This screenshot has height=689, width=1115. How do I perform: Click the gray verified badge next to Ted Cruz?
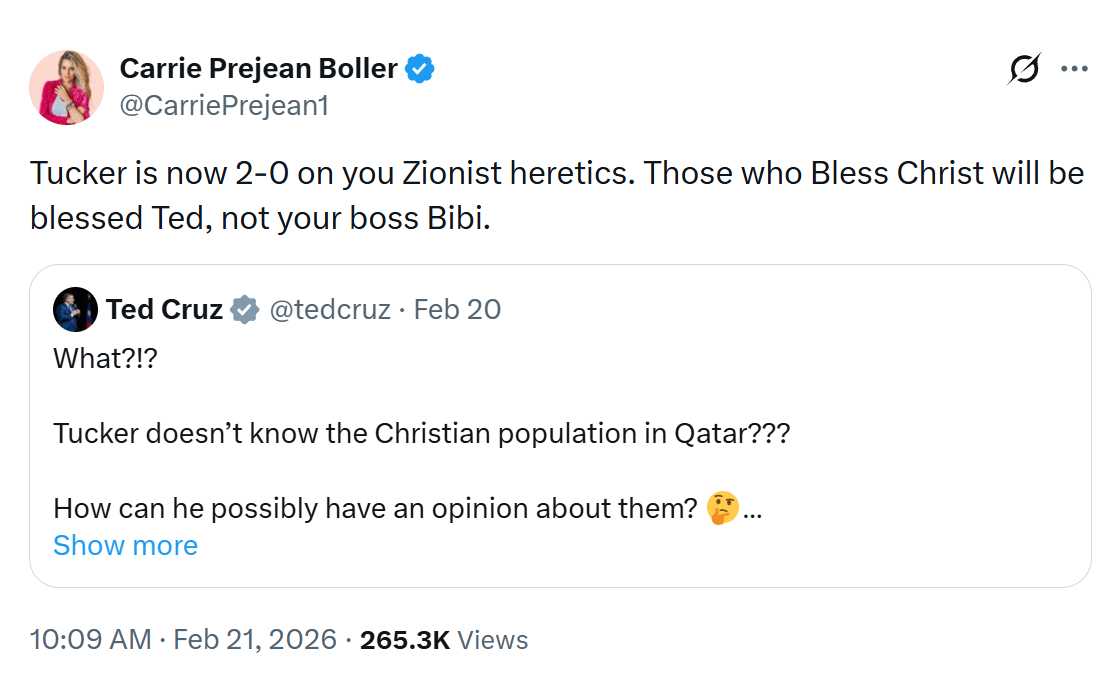244,310
